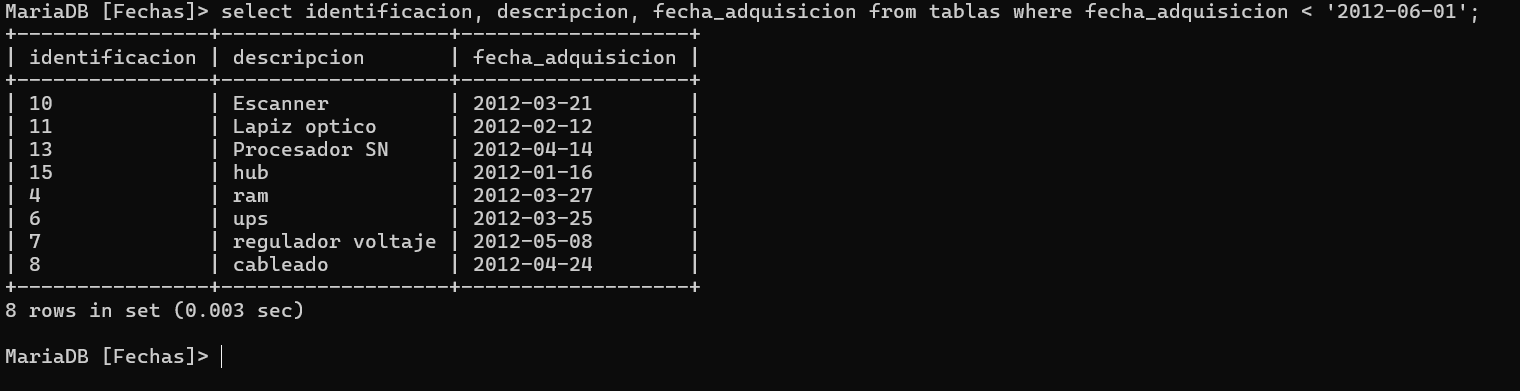Click the empty MariaDB [Fechas] command prompt

[108, 356]
